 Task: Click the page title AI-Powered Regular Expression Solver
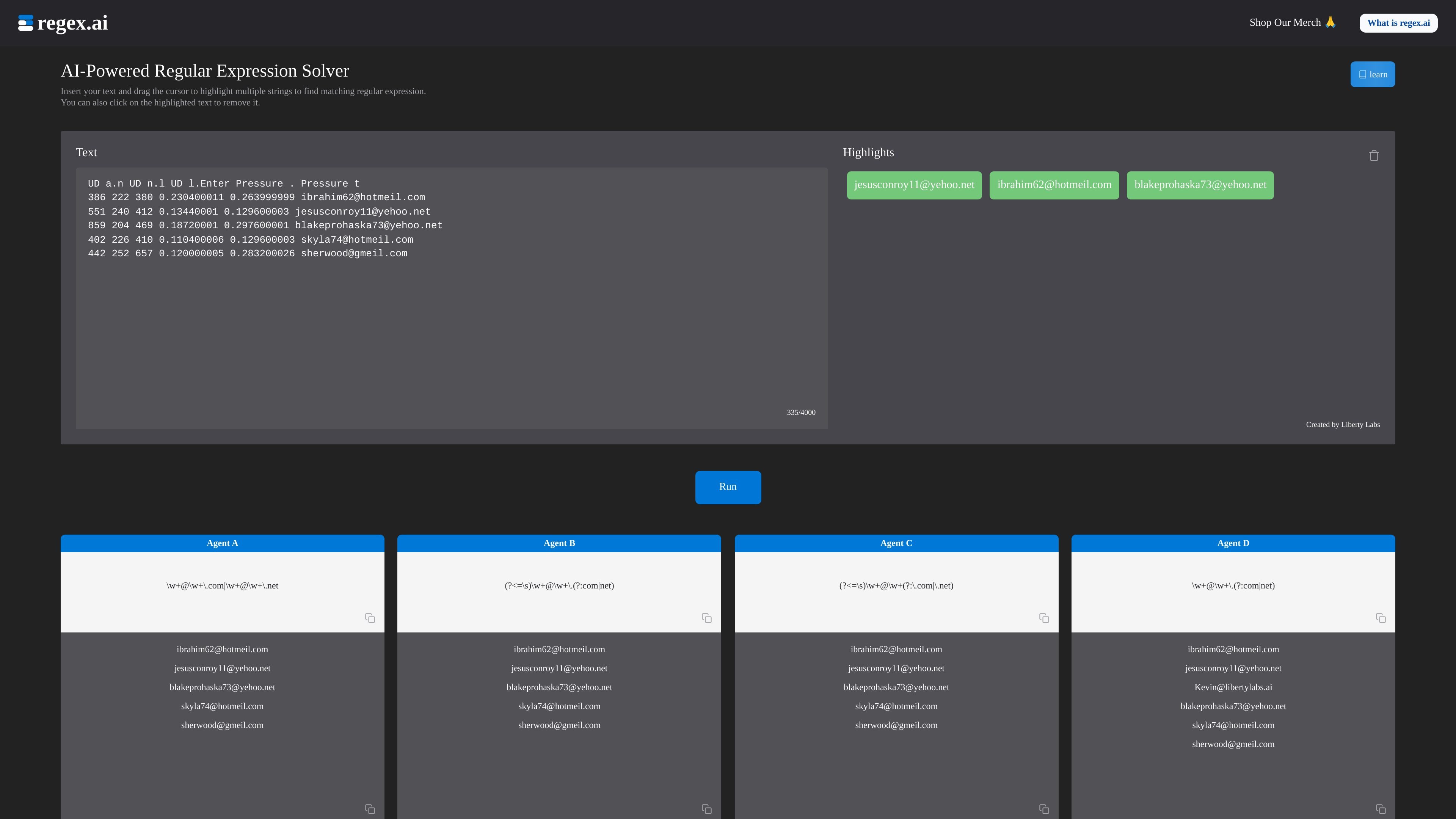[x=205, y=71]
